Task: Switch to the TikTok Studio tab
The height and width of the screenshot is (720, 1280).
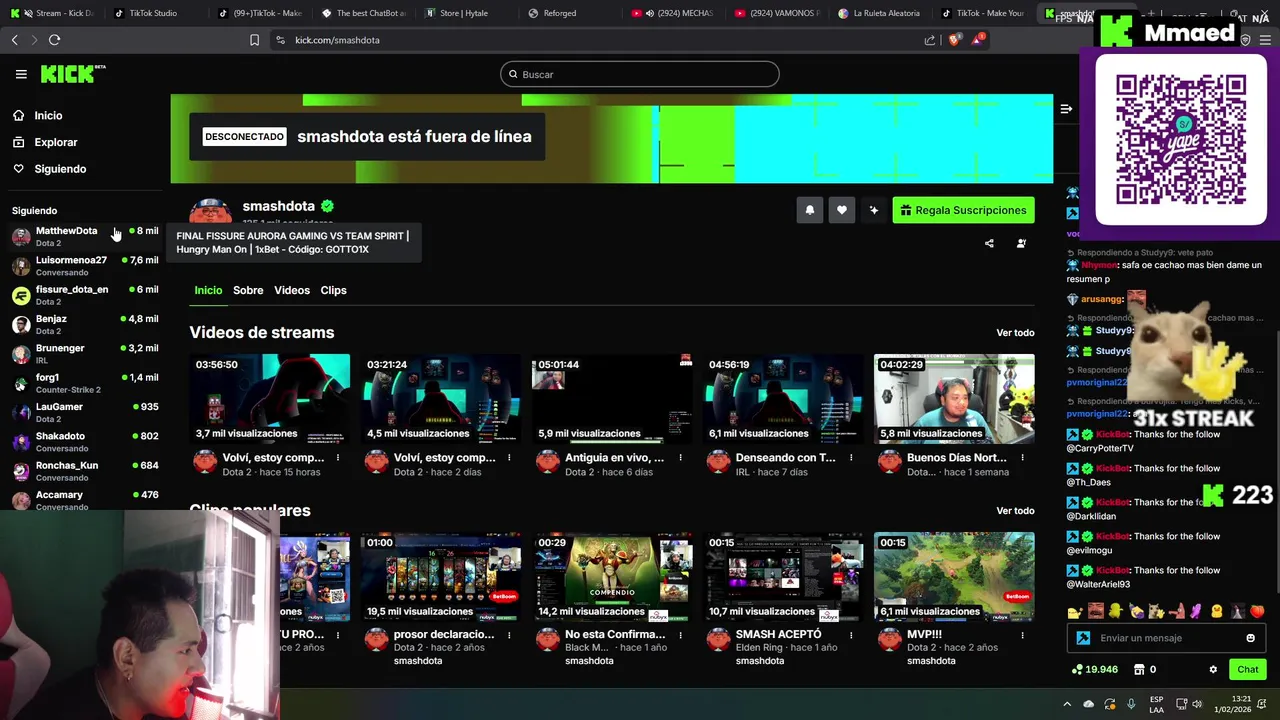Action: (152, 13)
